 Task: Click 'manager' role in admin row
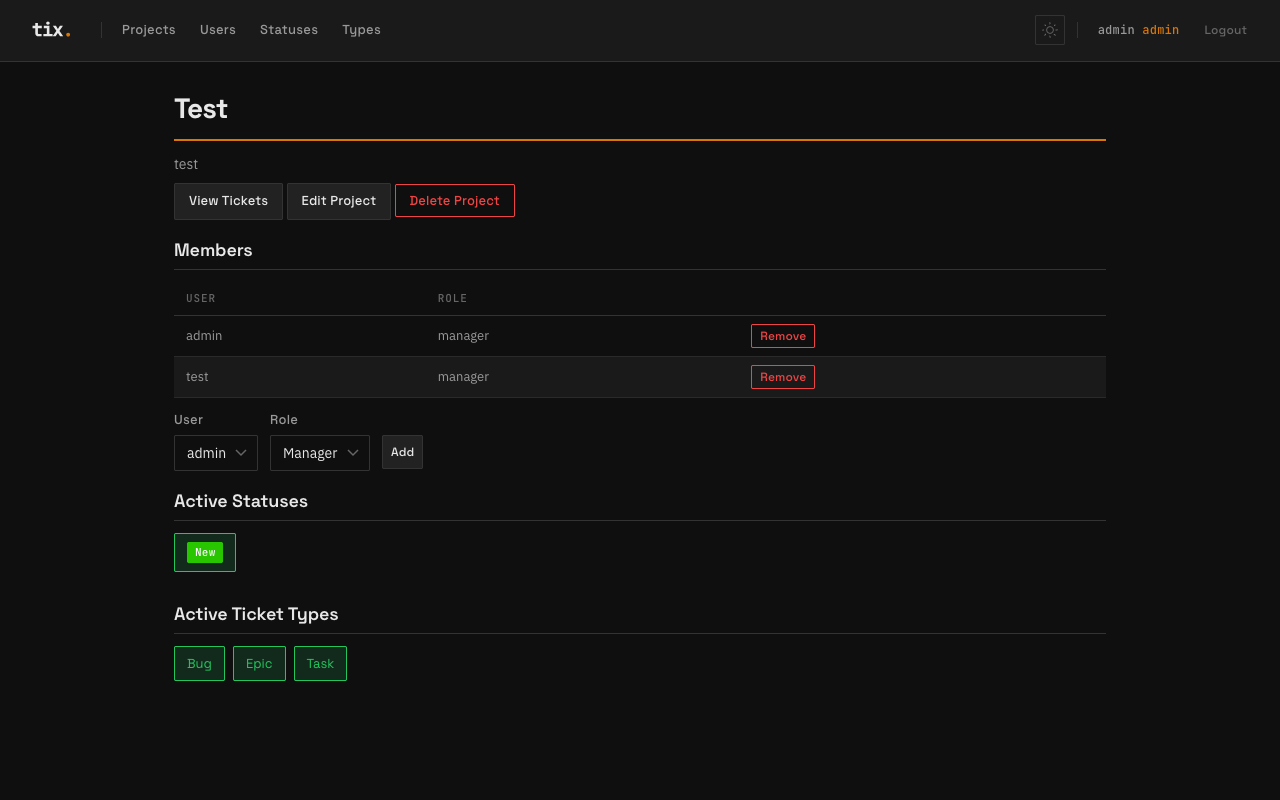point(463,336)
